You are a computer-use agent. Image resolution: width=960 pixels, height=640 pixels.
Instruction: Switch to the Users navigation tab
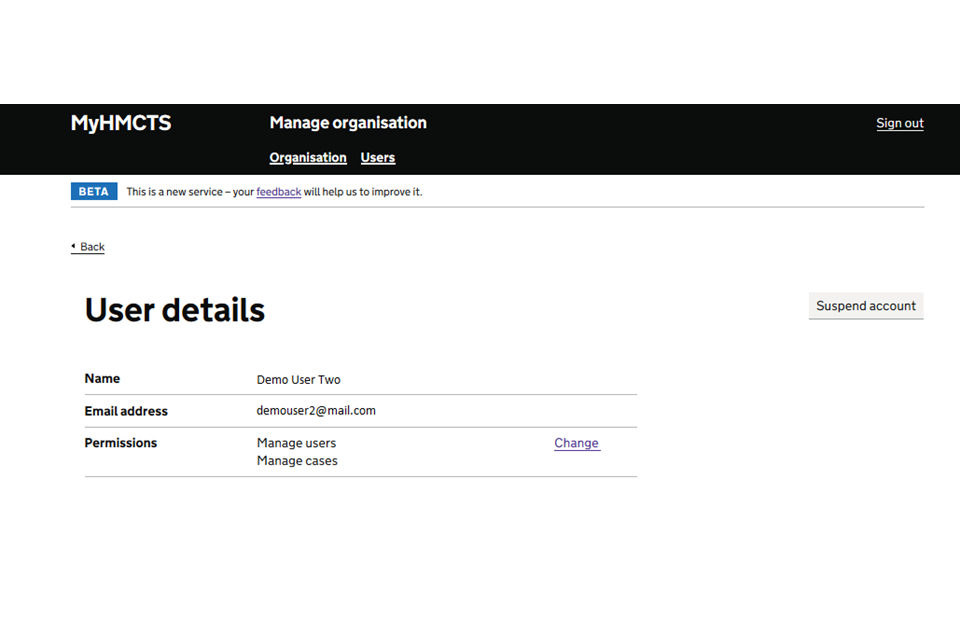378,158
